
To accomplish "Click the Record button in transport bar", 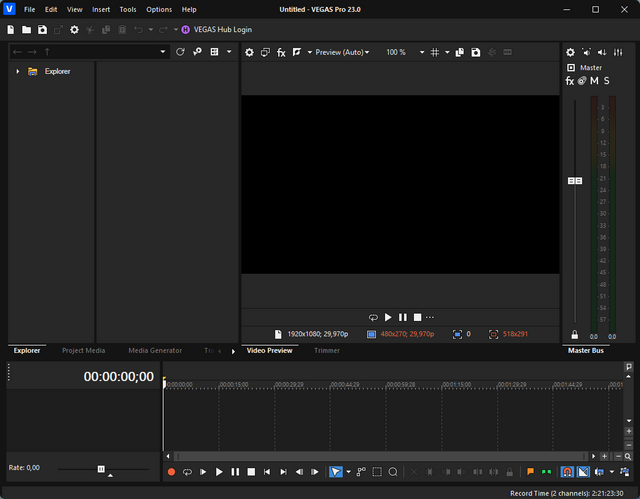I will point(171,472).
